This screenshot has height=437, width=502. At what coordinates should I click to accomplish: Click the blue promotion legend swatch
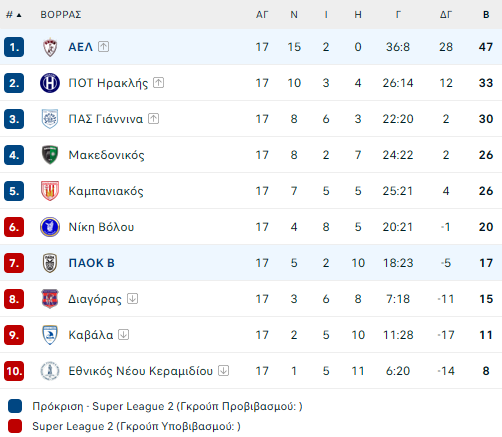pos(15,406)
